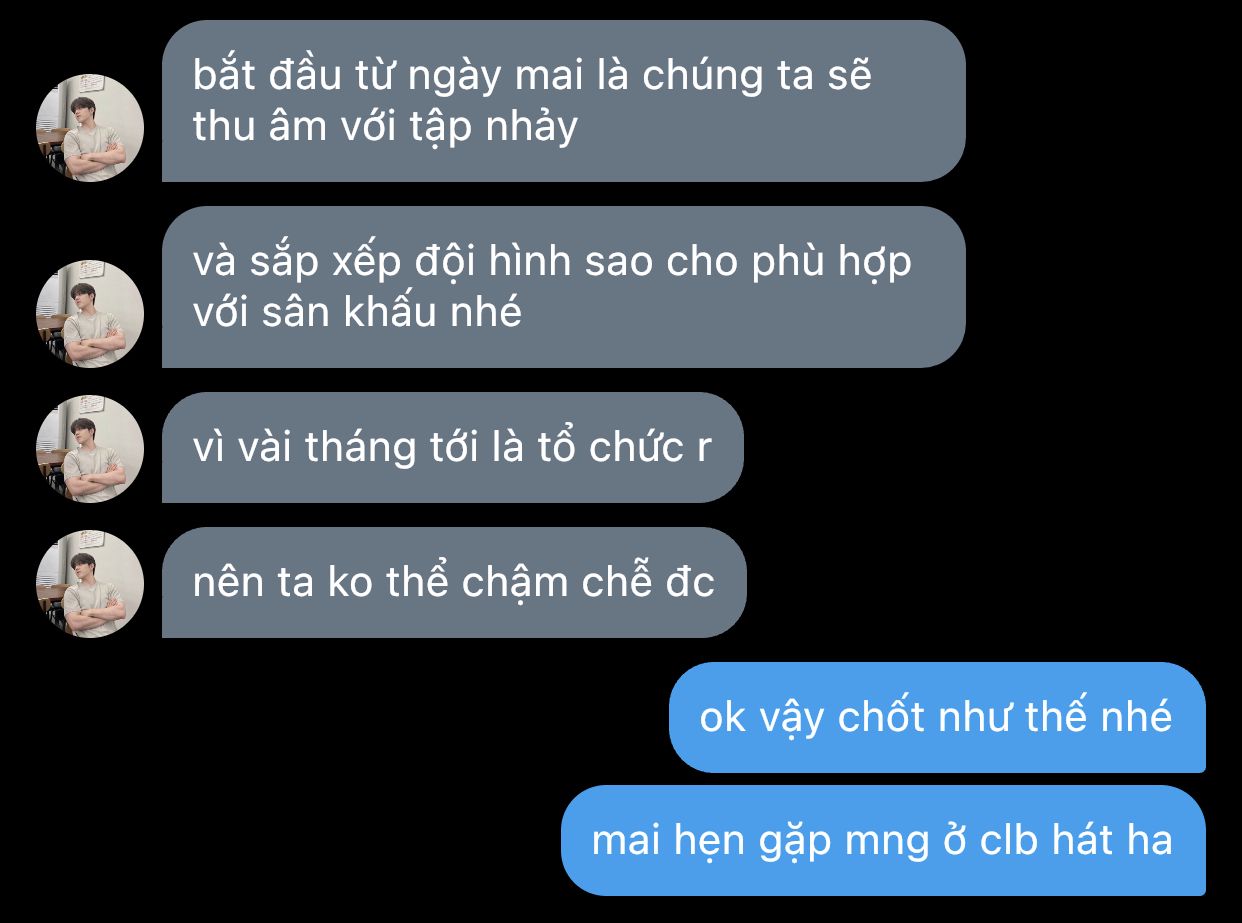
Task: Open avatar beside 'bắt đầu từ ngày mai' message
Action: (90, 128)
